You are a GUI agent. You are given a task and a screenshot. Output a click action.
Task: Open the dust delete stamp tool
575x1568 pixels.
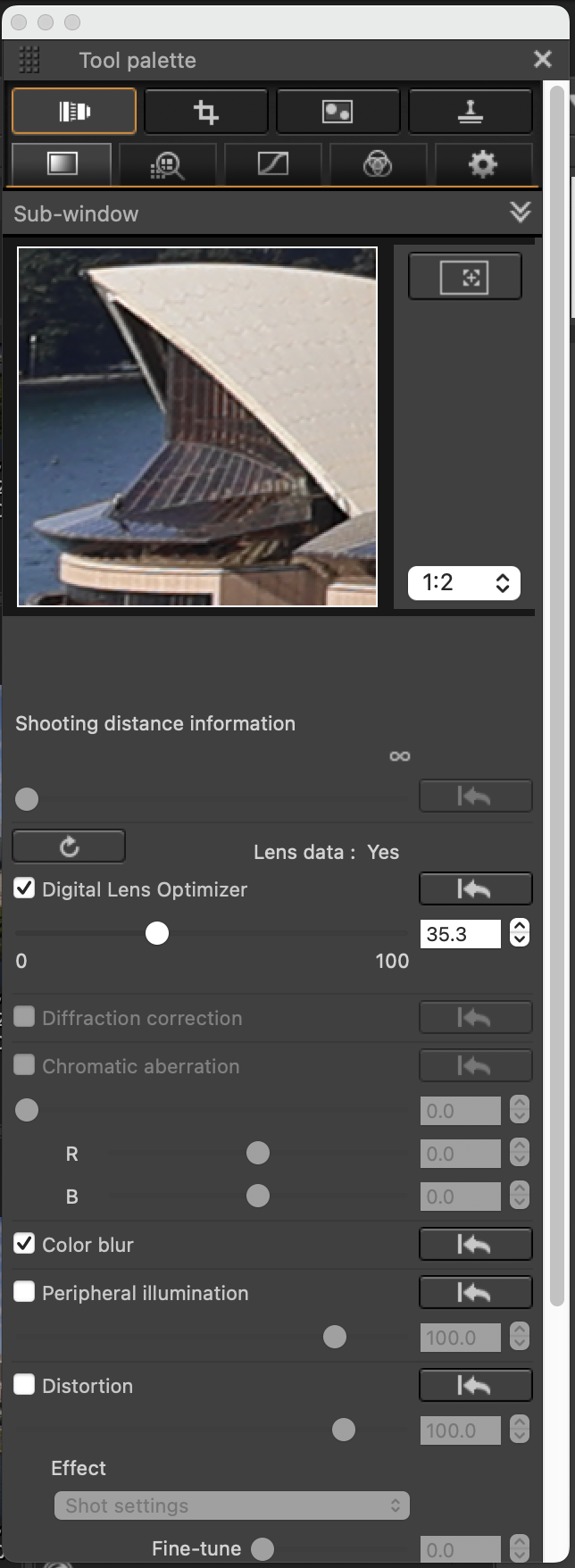(x=471, y=111)
